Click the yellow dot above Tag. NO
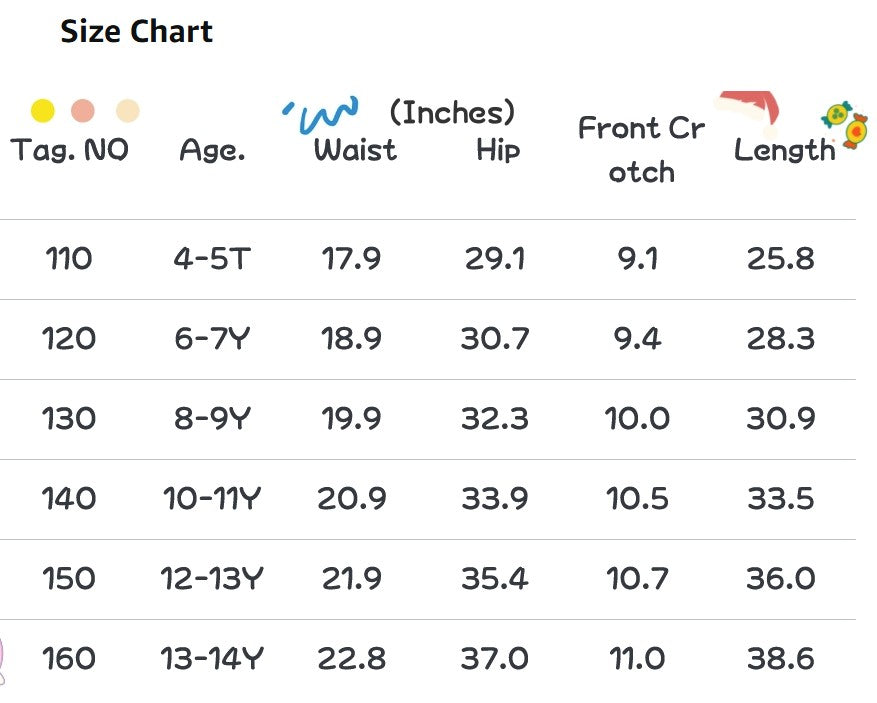Image resolution: width=877 pixels, height=703 pixels. (42, 110)
